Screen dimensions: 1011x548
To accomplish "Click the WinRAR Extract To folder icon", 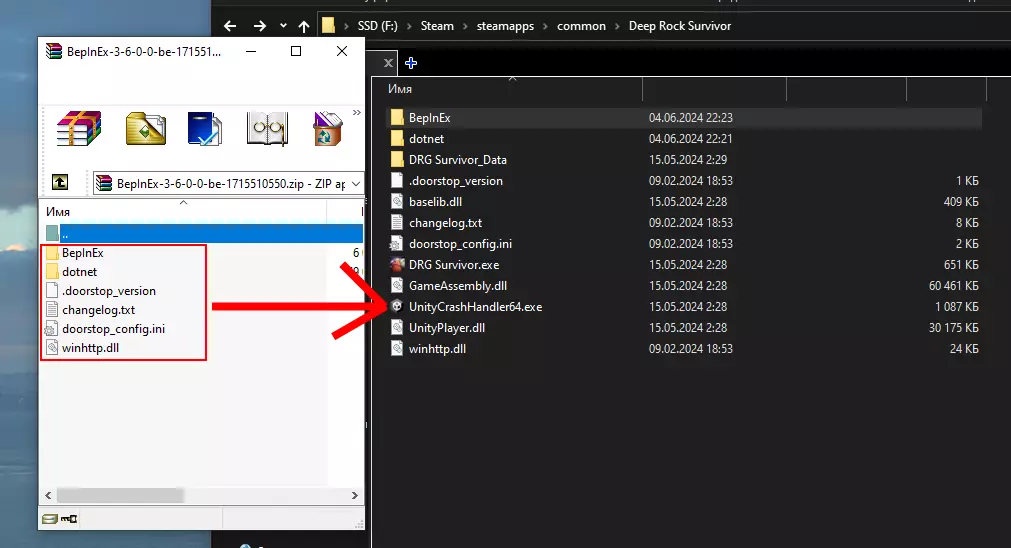I will [146, 128].
